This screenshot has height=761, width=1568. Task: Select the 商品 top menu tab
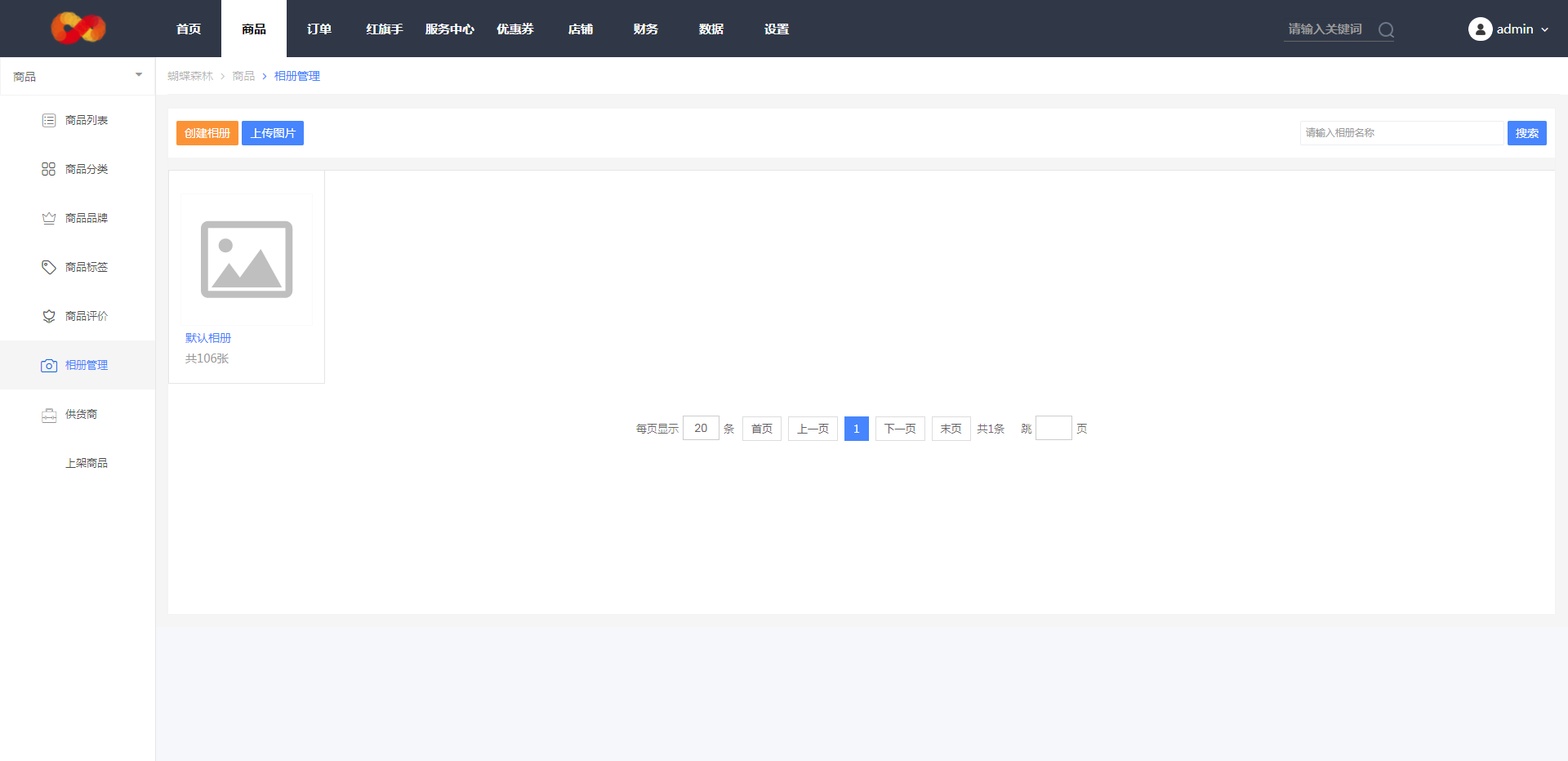click(254, 29)
